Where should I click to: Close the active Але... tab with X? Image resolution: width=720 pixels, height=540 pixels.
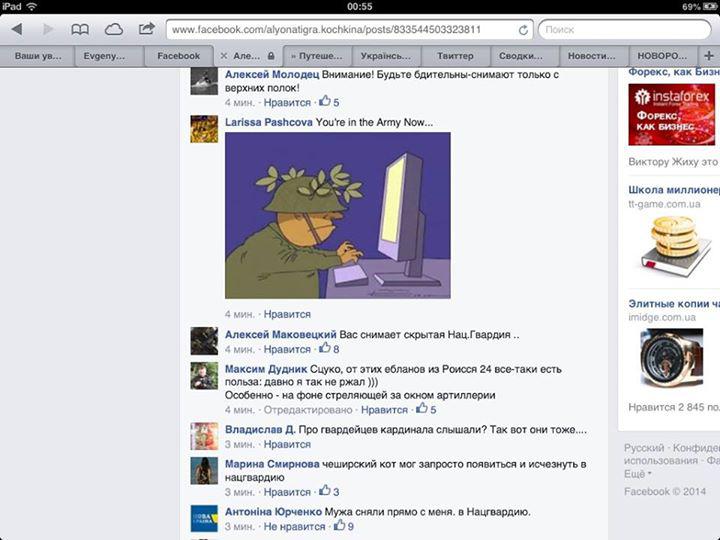point(224,56)
